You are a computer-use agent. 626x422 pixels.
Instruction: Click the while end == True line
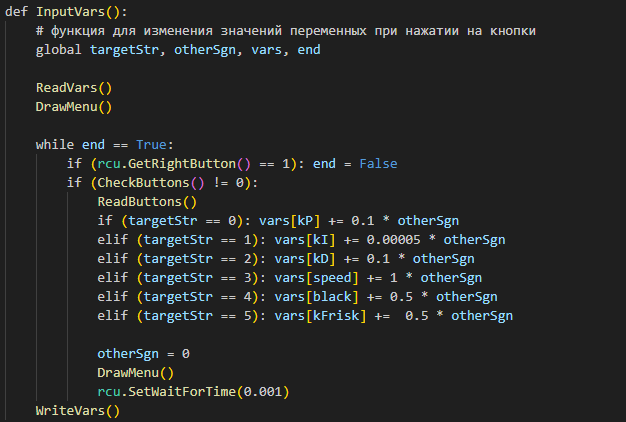coord(104,144)
